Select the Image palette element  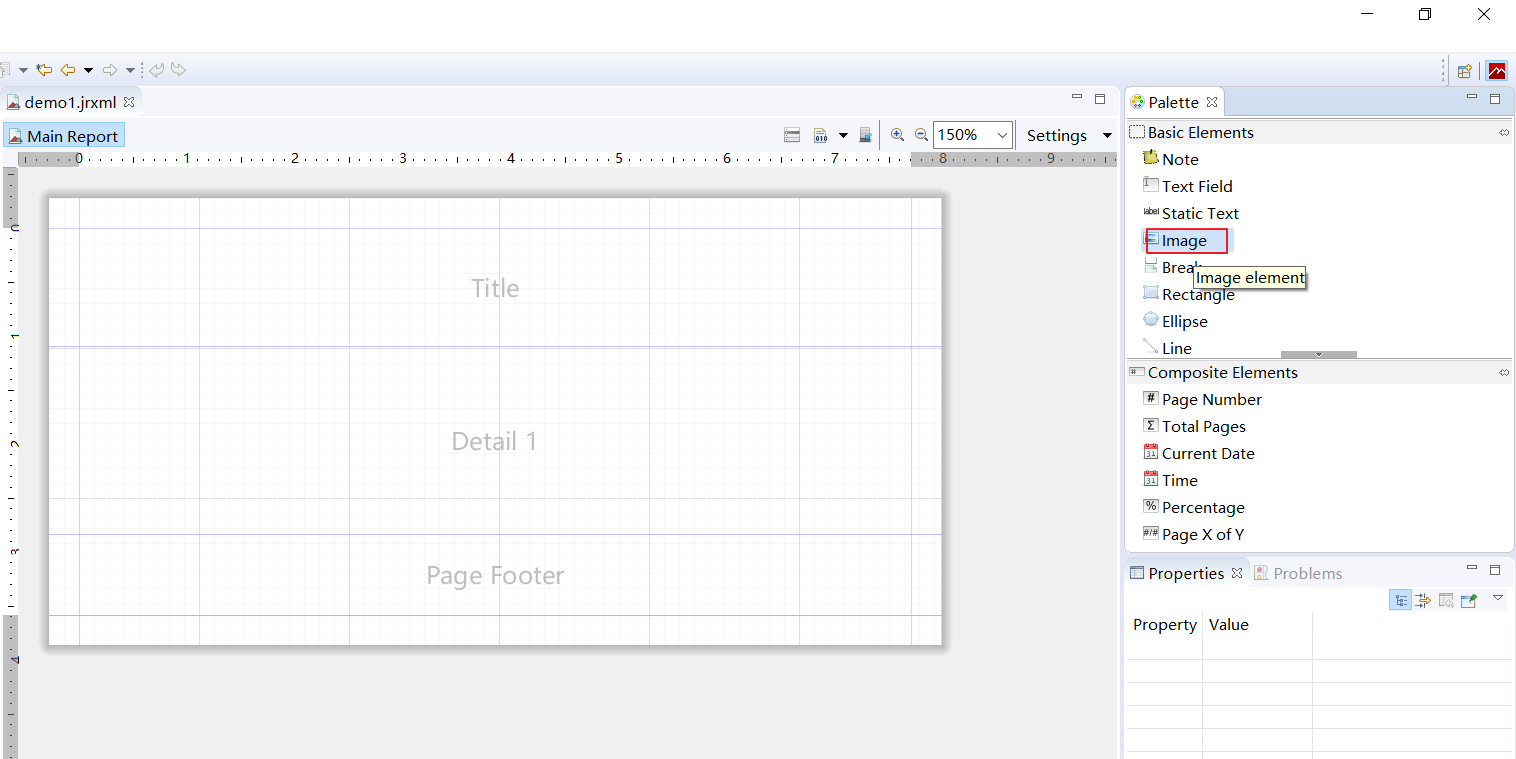pos(1186,240)
